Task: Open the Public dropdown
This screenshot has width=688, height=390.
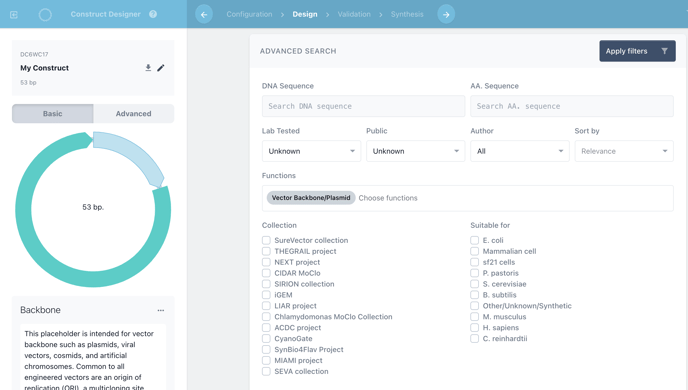Action: (416, 151)
